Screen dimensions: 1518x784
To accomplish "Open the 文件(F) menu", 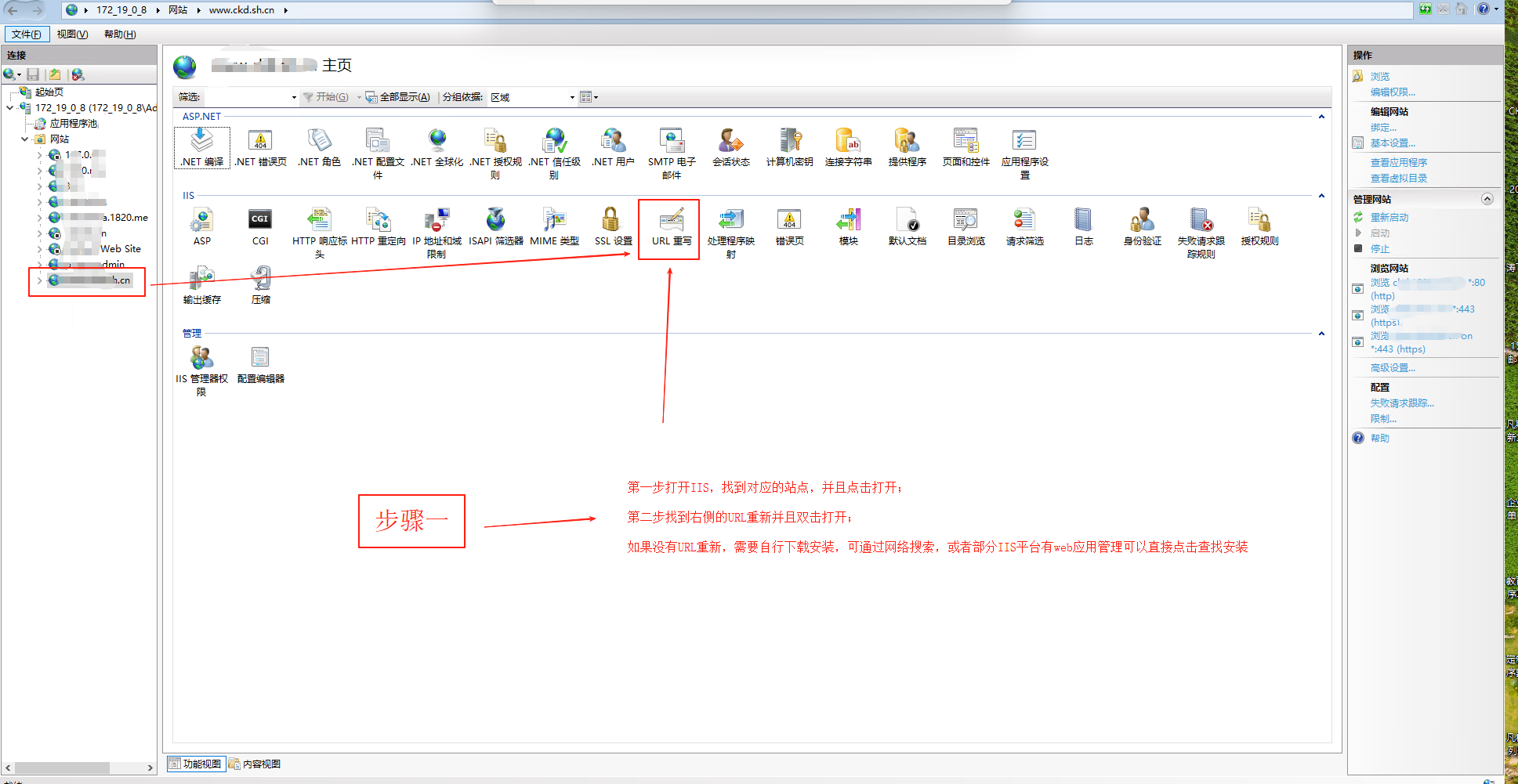I will click(27, 34).
